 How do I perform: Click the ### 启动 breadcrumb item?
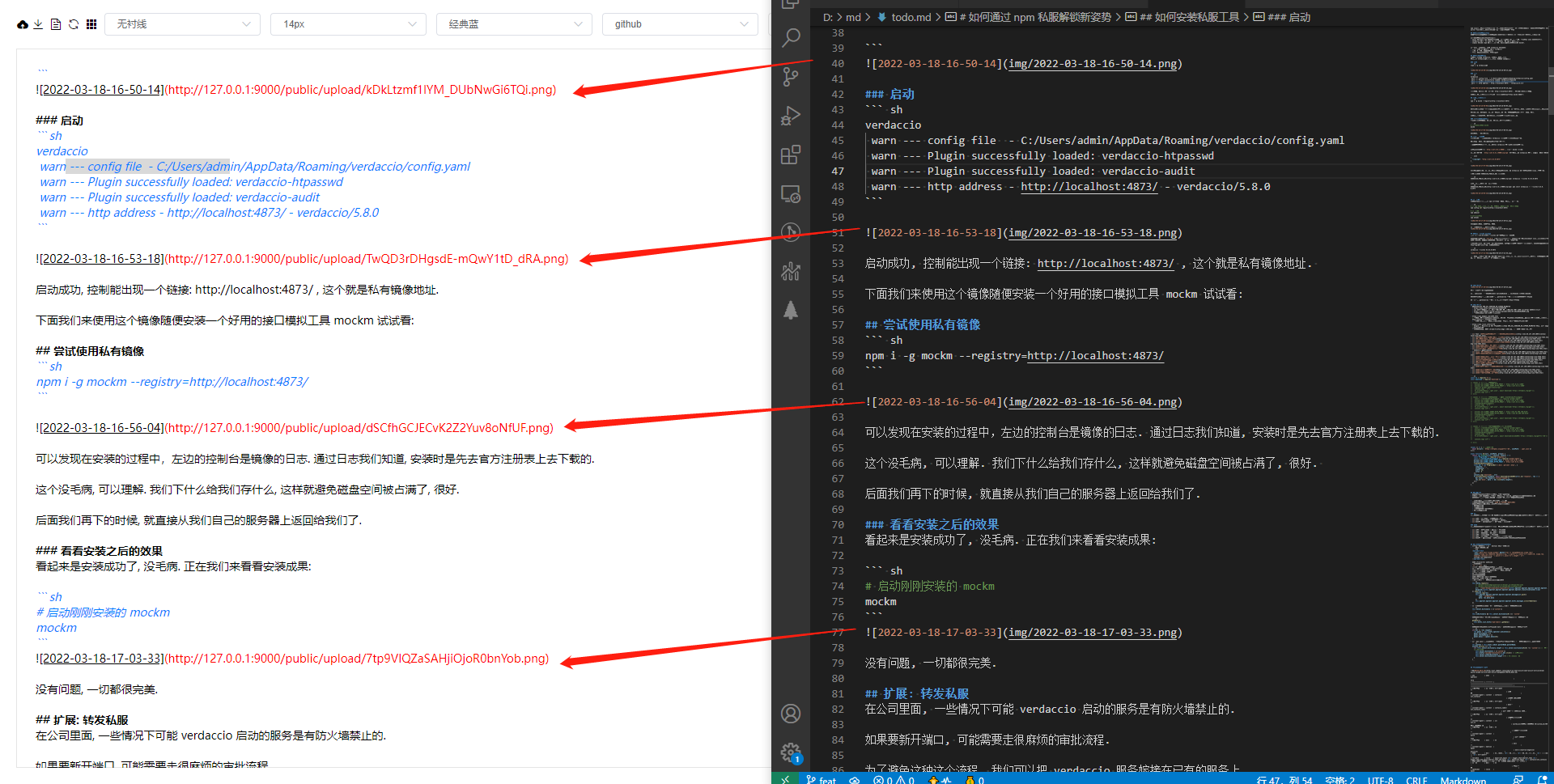[x=1282, y=17]
